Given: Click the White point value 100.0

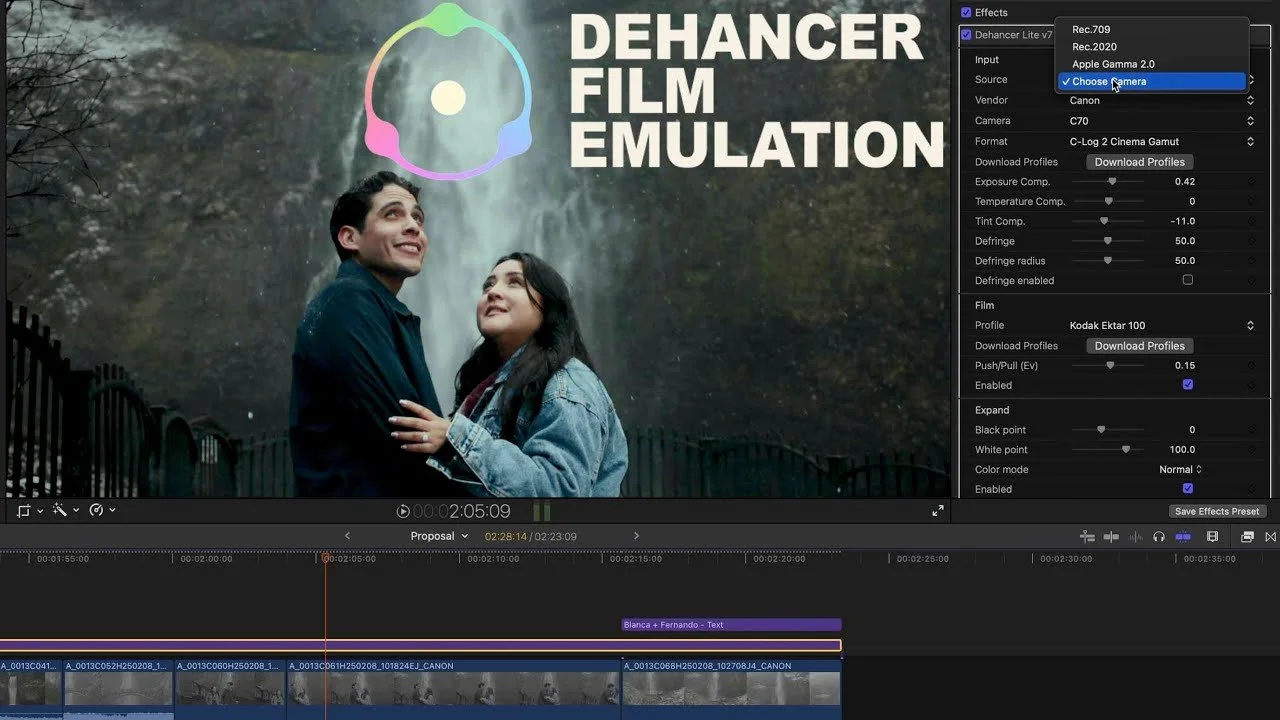Looking at the screenshot, I should pyautogui.click(x=1182, y=450).
